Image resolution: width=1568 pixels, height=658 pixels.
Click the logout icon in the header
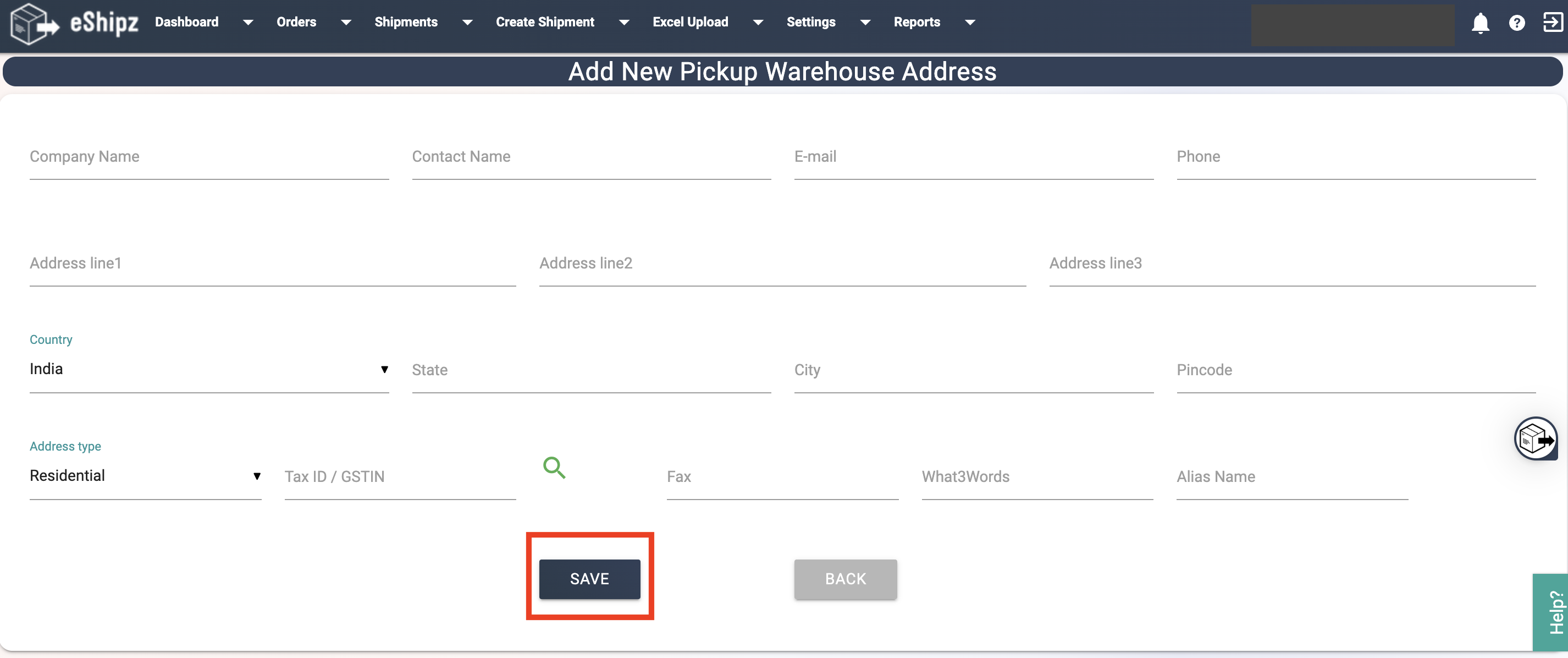[x=1553, y=23]
